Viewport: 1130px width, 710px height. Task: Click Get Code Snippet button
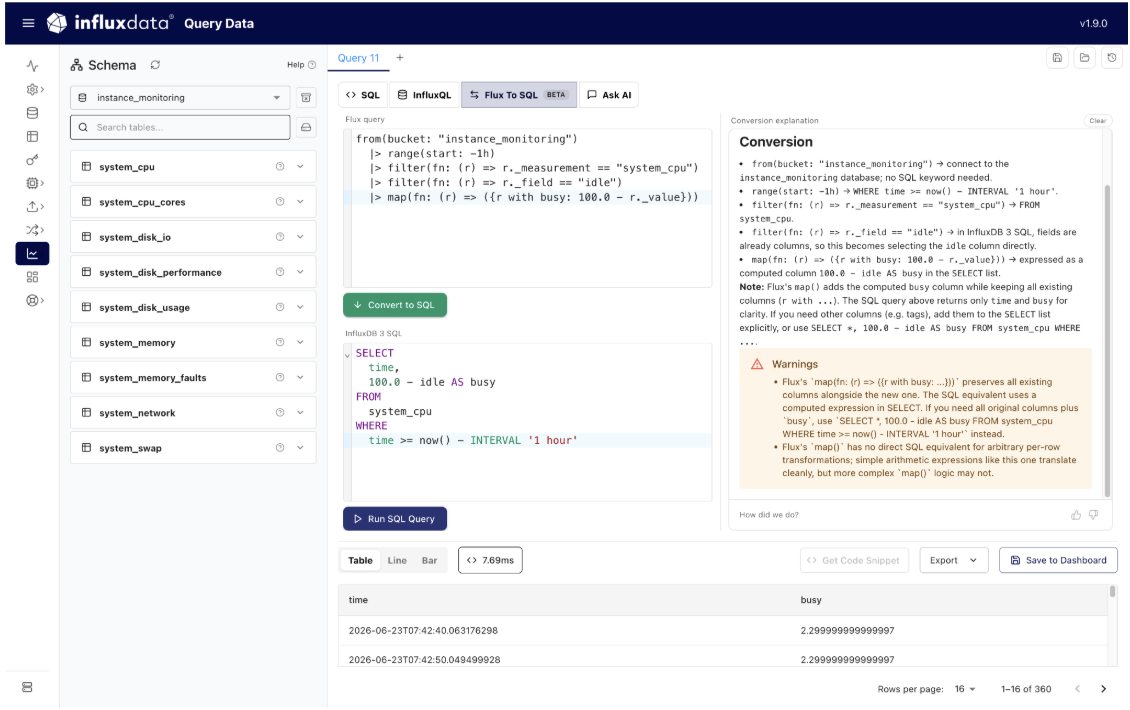[854, 560]
